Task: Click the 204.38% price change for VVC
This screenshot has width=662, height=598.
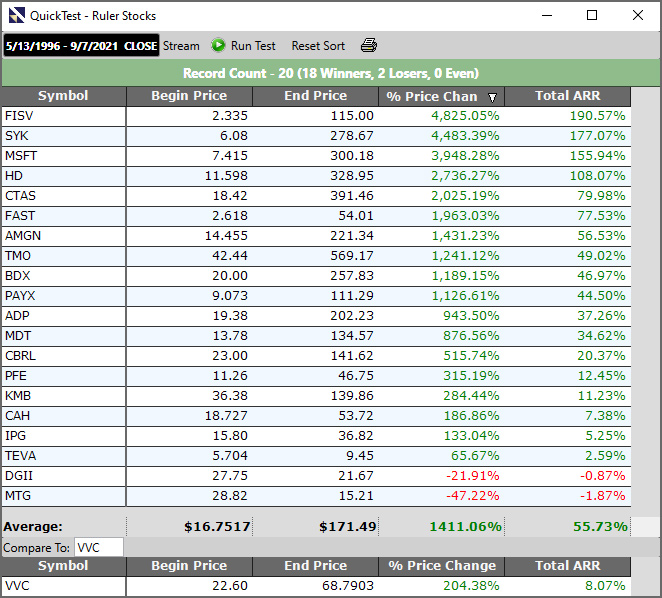Action: click(x=471, y=586)
